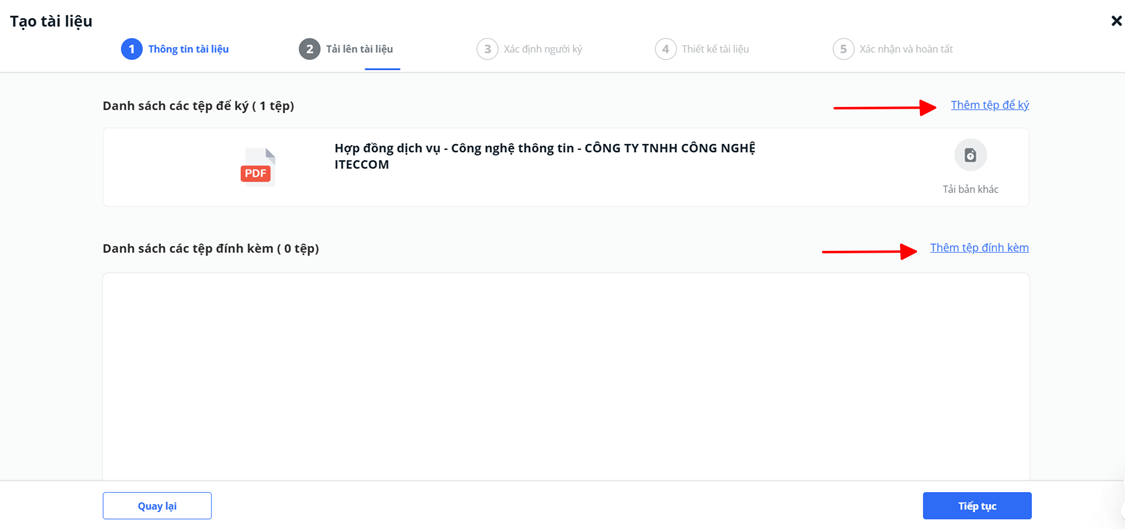1125x529 pixels.
Task: Jump to Xác nhận và hoàn tất step
Action: click(x=906, y=50)
